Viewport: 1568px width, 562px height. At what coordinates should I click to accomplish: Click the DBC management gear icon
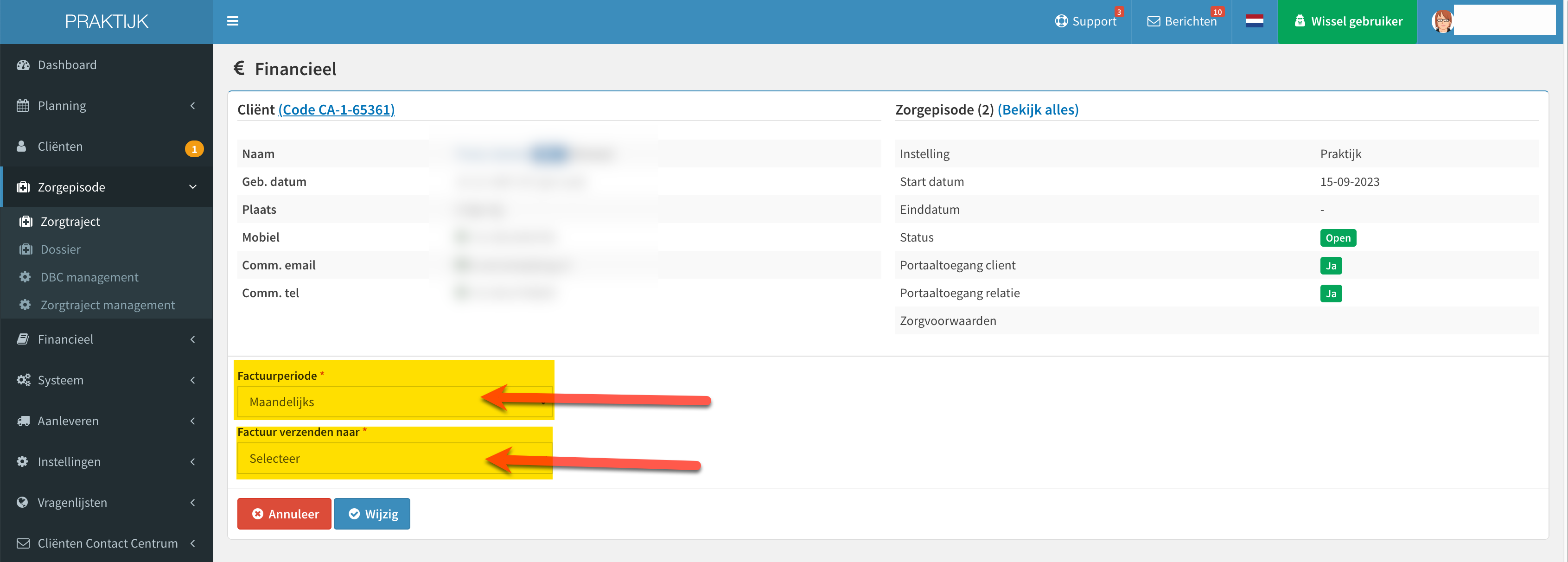[25, 277]
